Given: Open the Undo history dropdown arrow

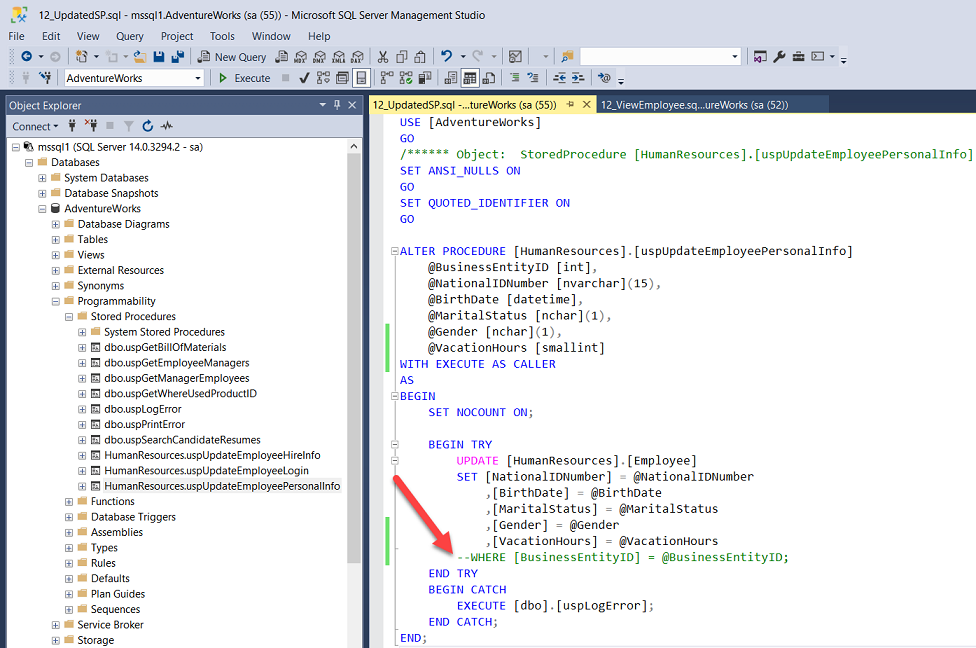Looking at the screenshot, I should coord(462,57).
